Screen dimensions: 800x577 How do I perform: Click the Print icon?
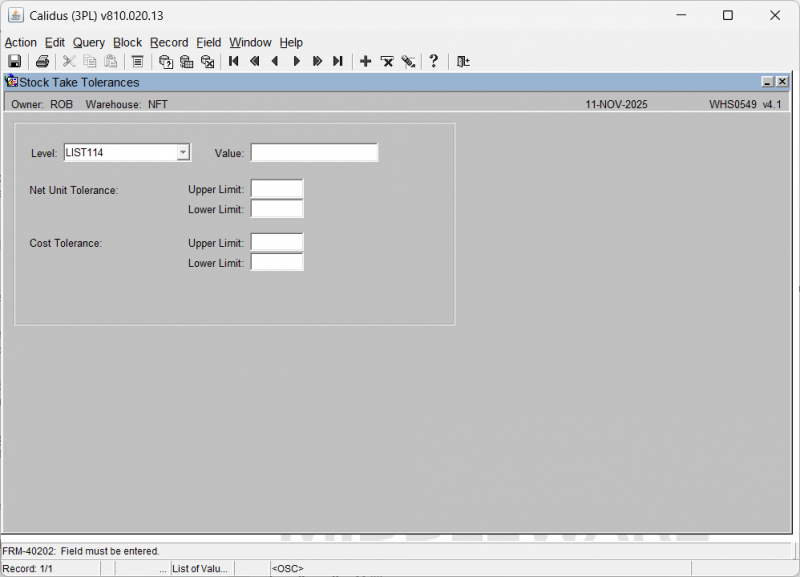[42, 62]
